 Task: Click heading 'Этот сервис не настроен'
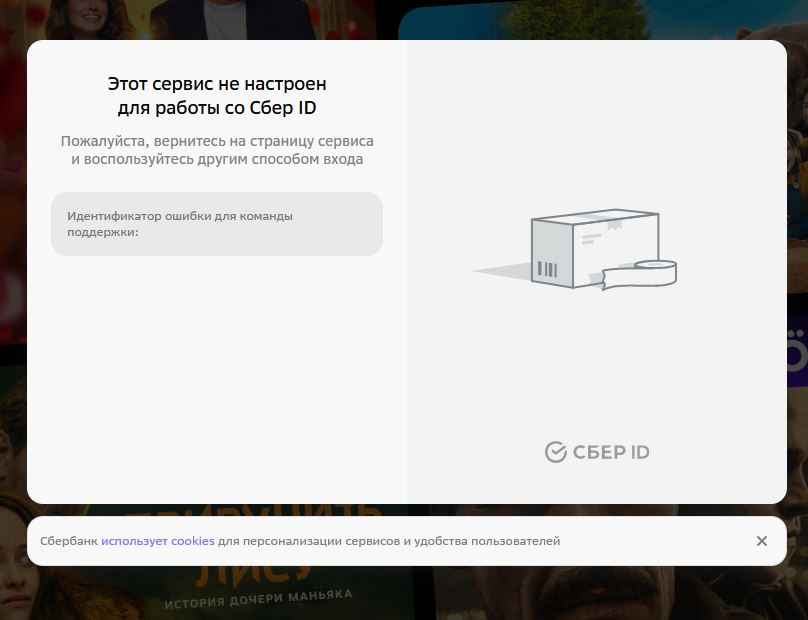click(217, 83)
